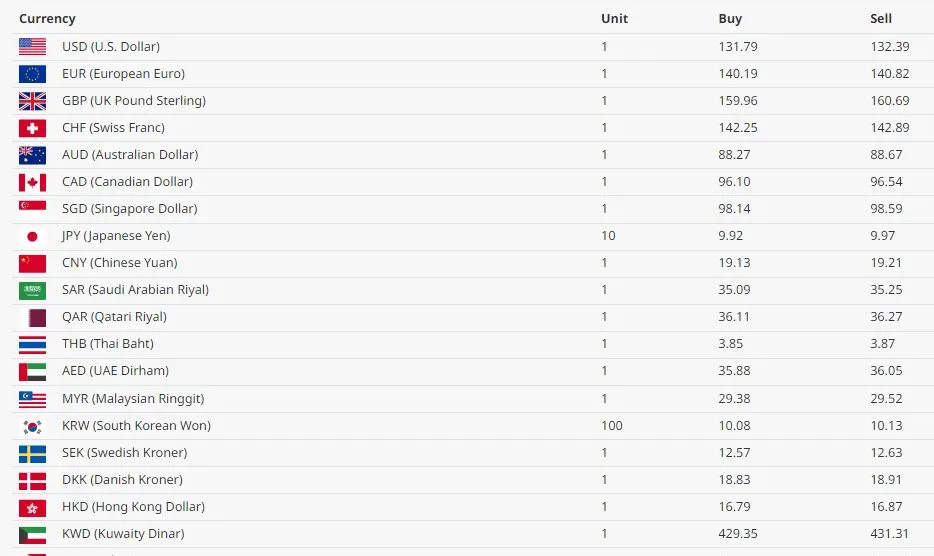Click the South Korean flag icon
This screenshot has width=934, height=556.
(x=32, y=427)
